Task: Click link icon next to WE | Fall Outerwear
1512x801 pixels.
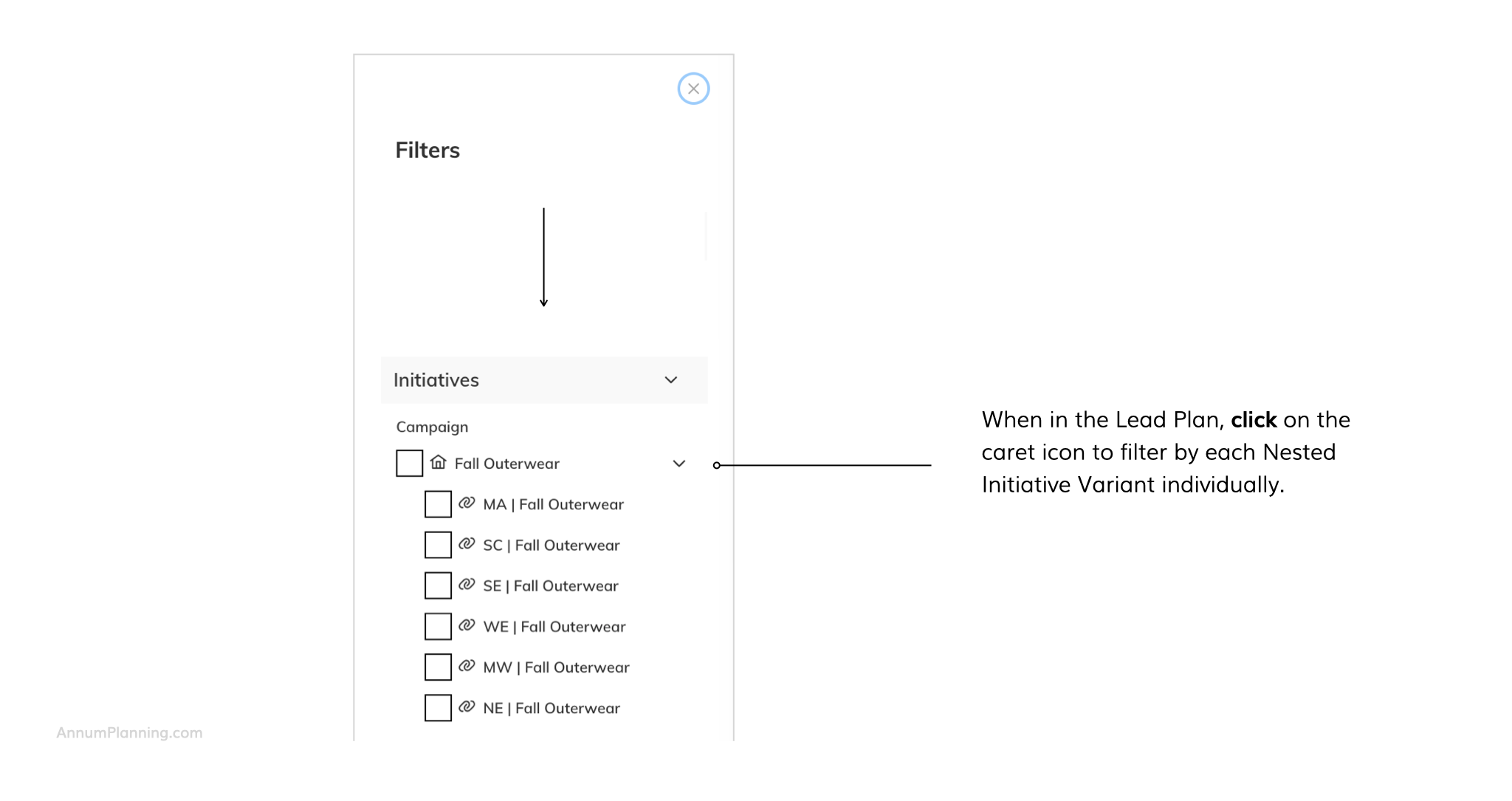Action: click(467, 625)
